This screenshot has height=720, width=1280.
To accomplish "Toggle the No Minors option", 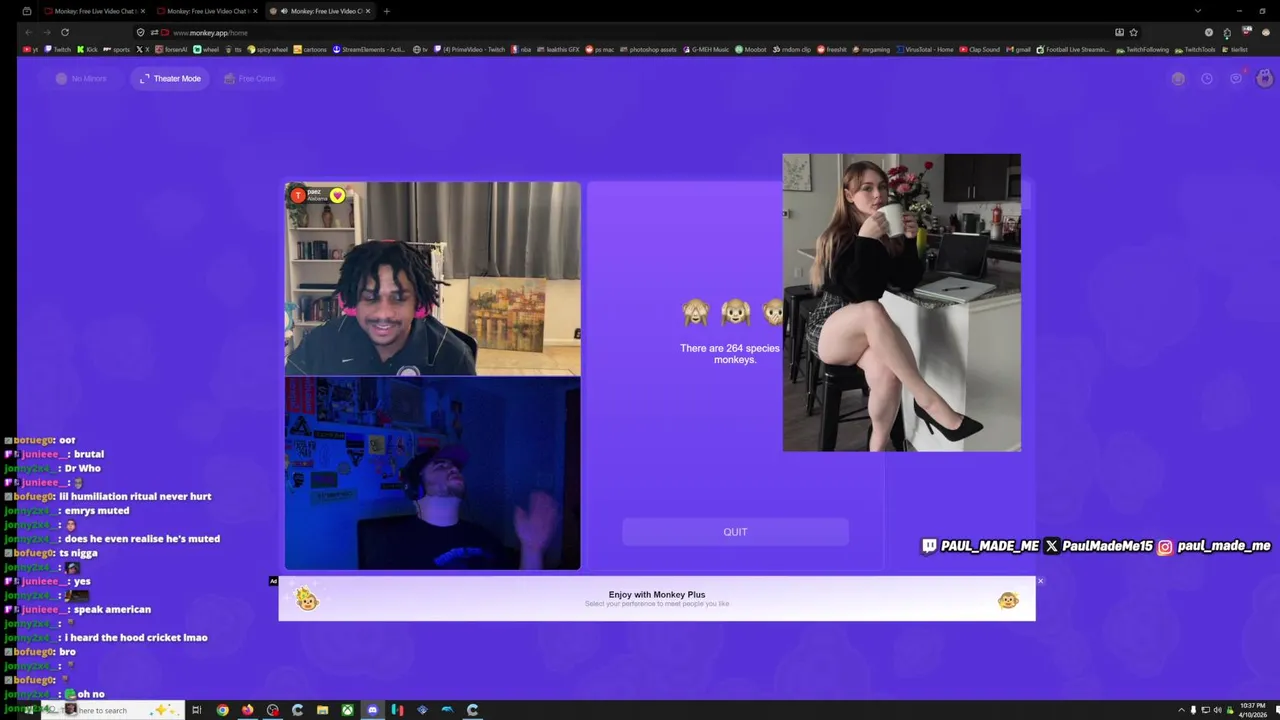I will tap(81, 78).
